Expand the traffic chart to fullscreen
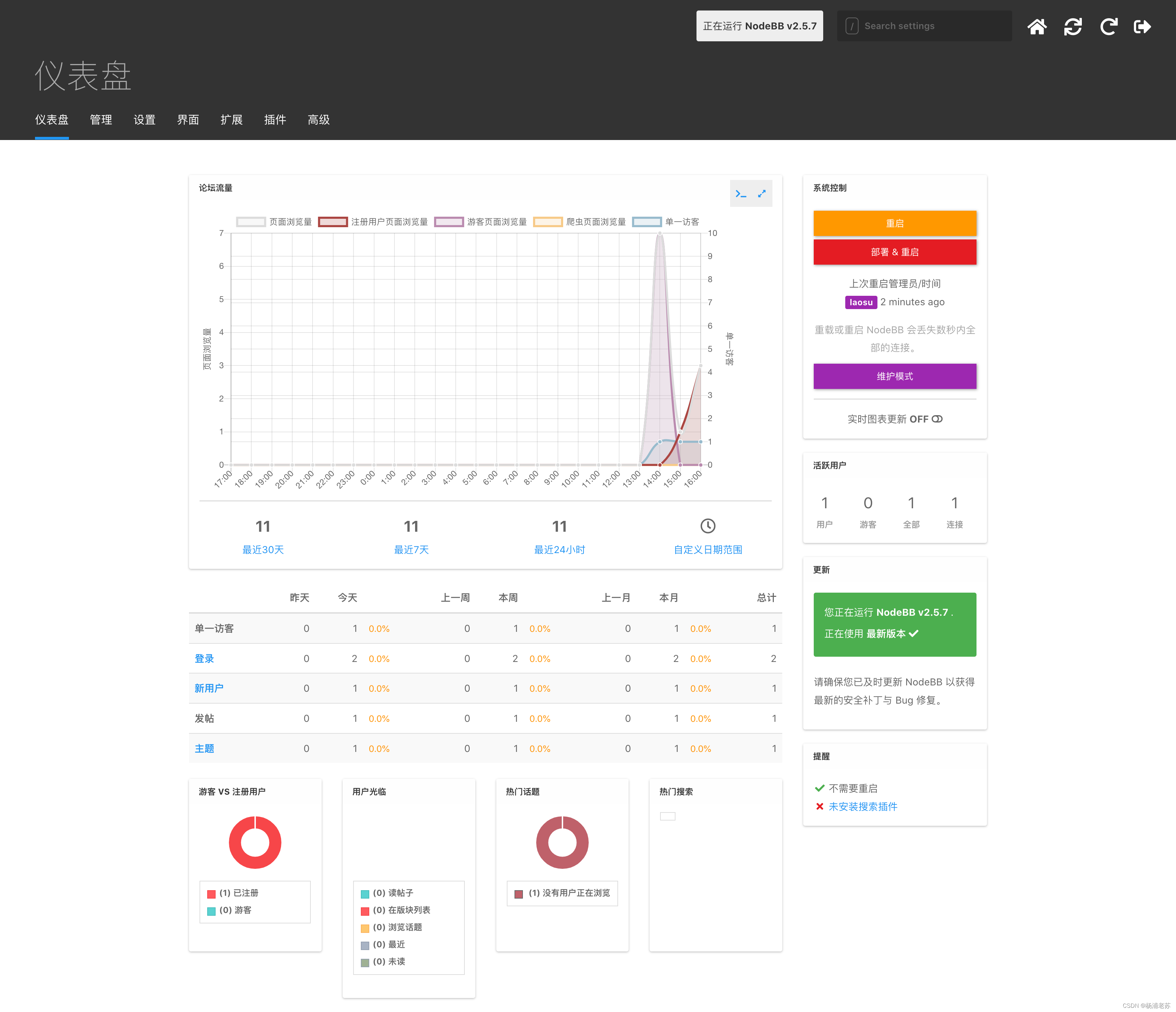The width and height of the screenshot is (1176, 1012). 762,194
